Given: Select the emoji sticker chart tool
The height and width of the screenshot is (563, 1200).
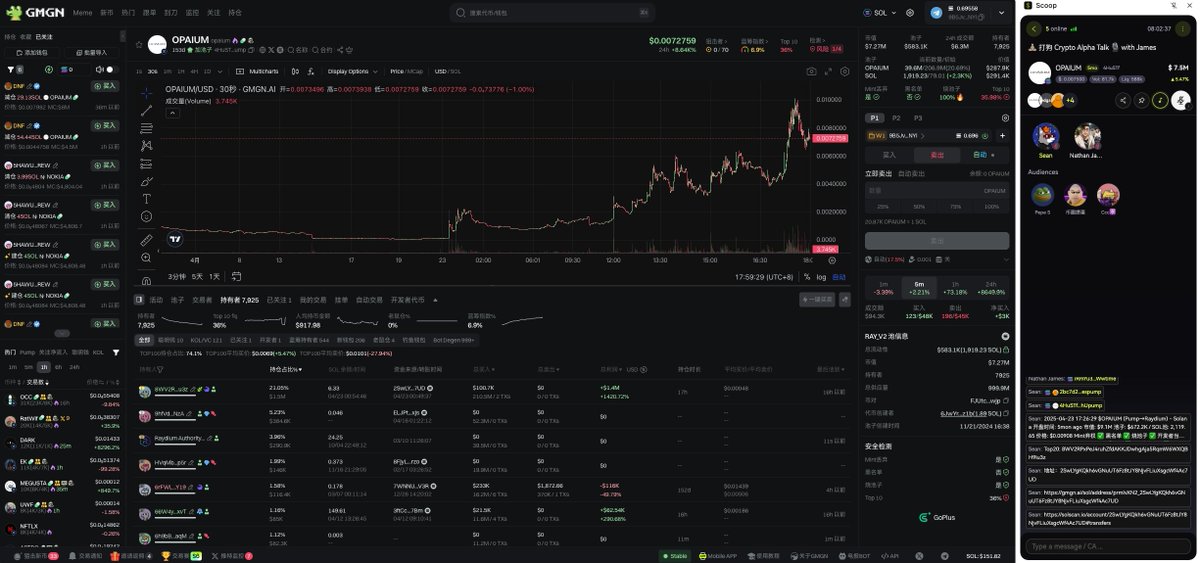Looking at the screenshot, I should click(147, 216).
